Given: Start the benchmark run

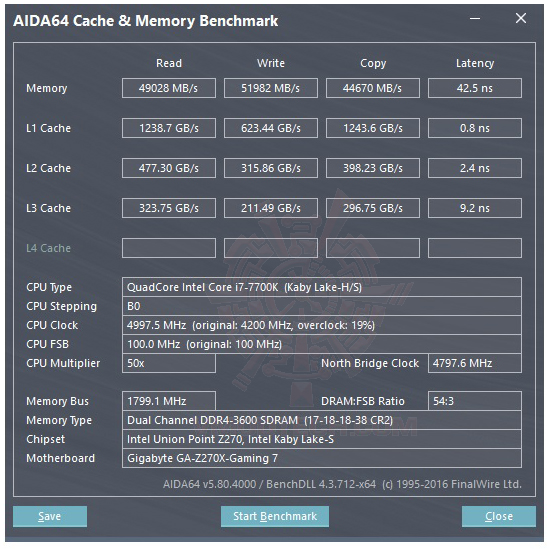Looking at the screenshot, I should (274, 516).
